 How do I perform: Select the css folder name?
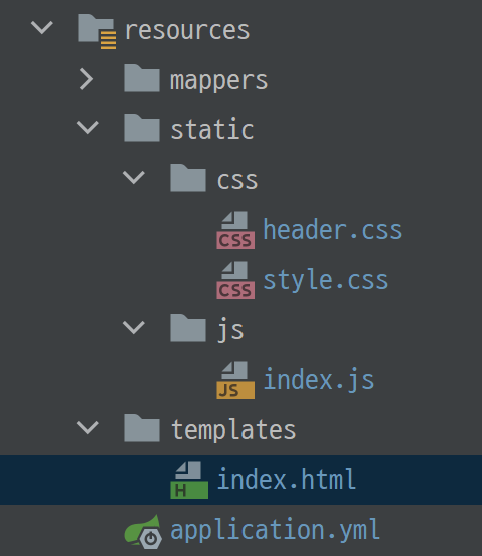(x=237, y=180)
